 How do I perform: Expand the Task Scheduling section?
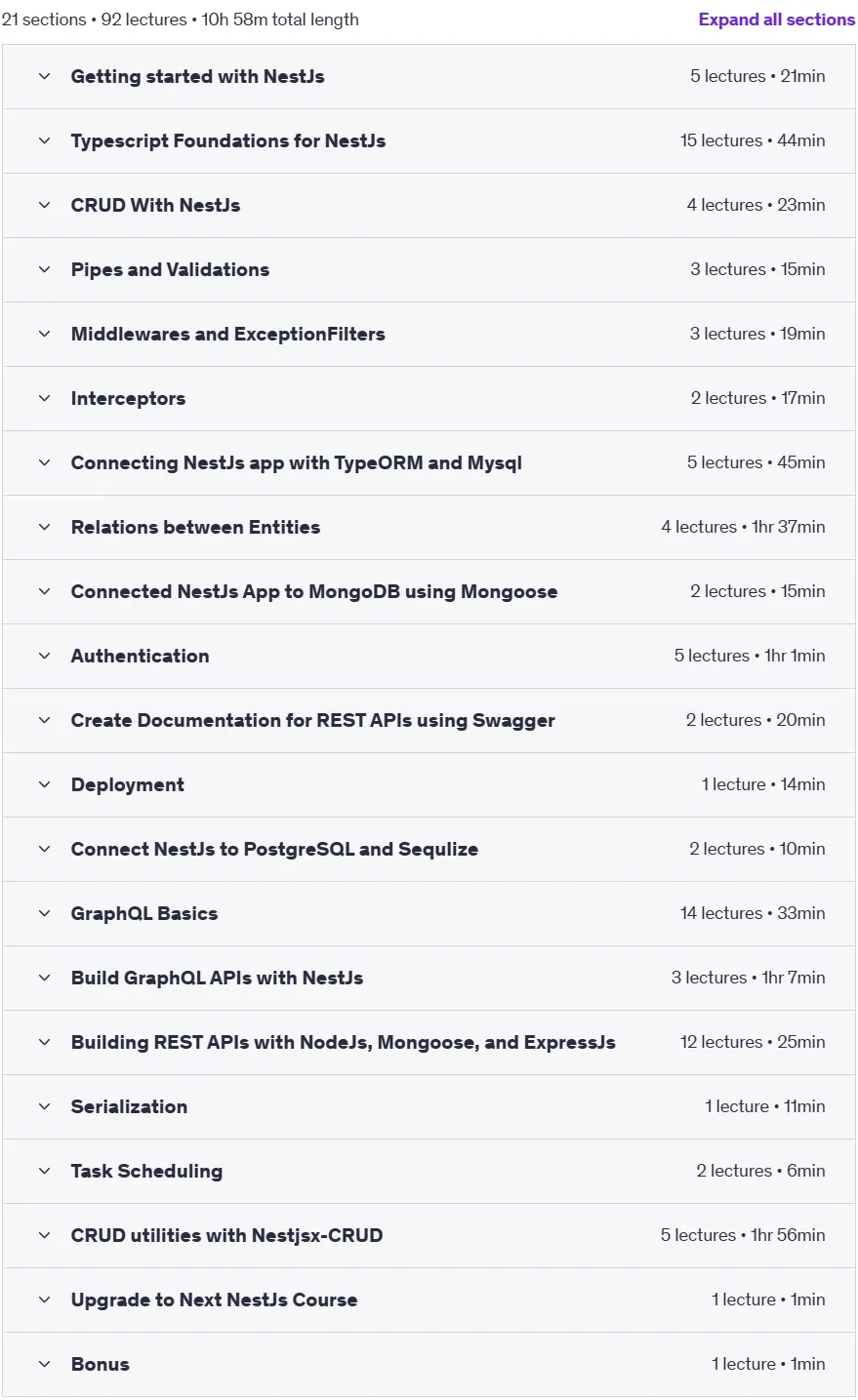[x=429, y=1171]
